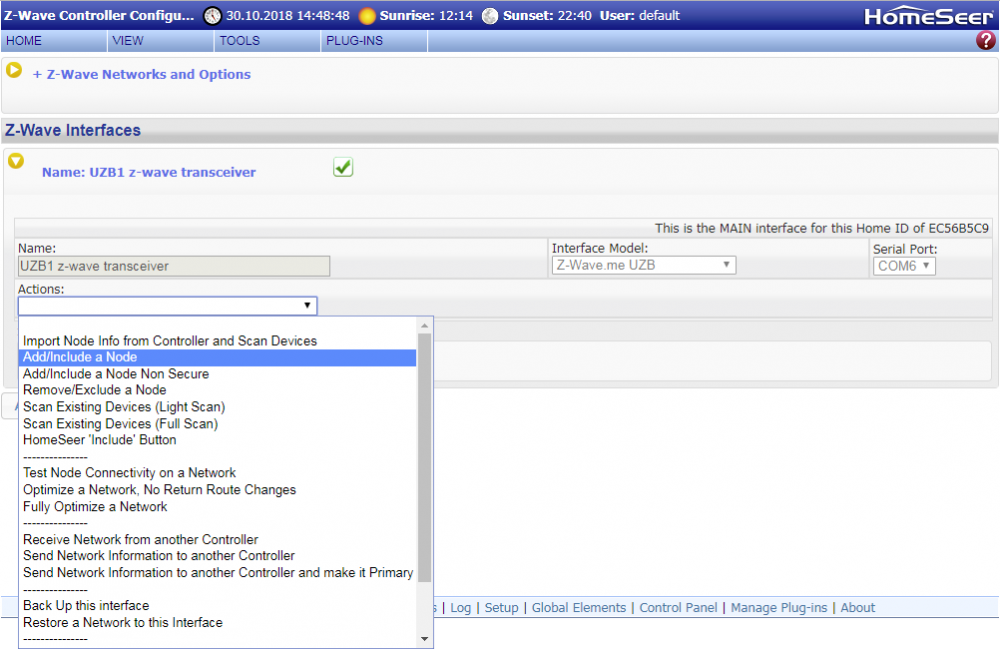Choose Remove/Exclude a Node from list
Viewport: 1000px width, 649px height.
95,390
